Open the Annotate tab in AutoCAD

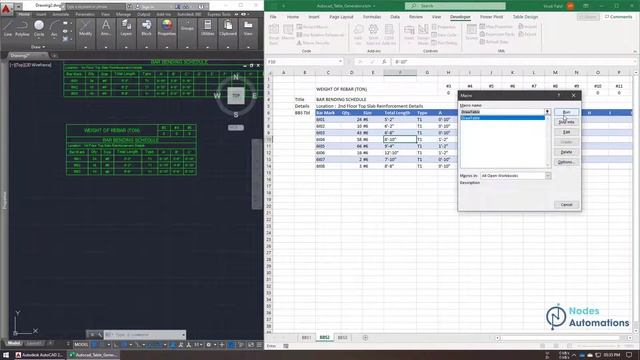click(60, 14)
